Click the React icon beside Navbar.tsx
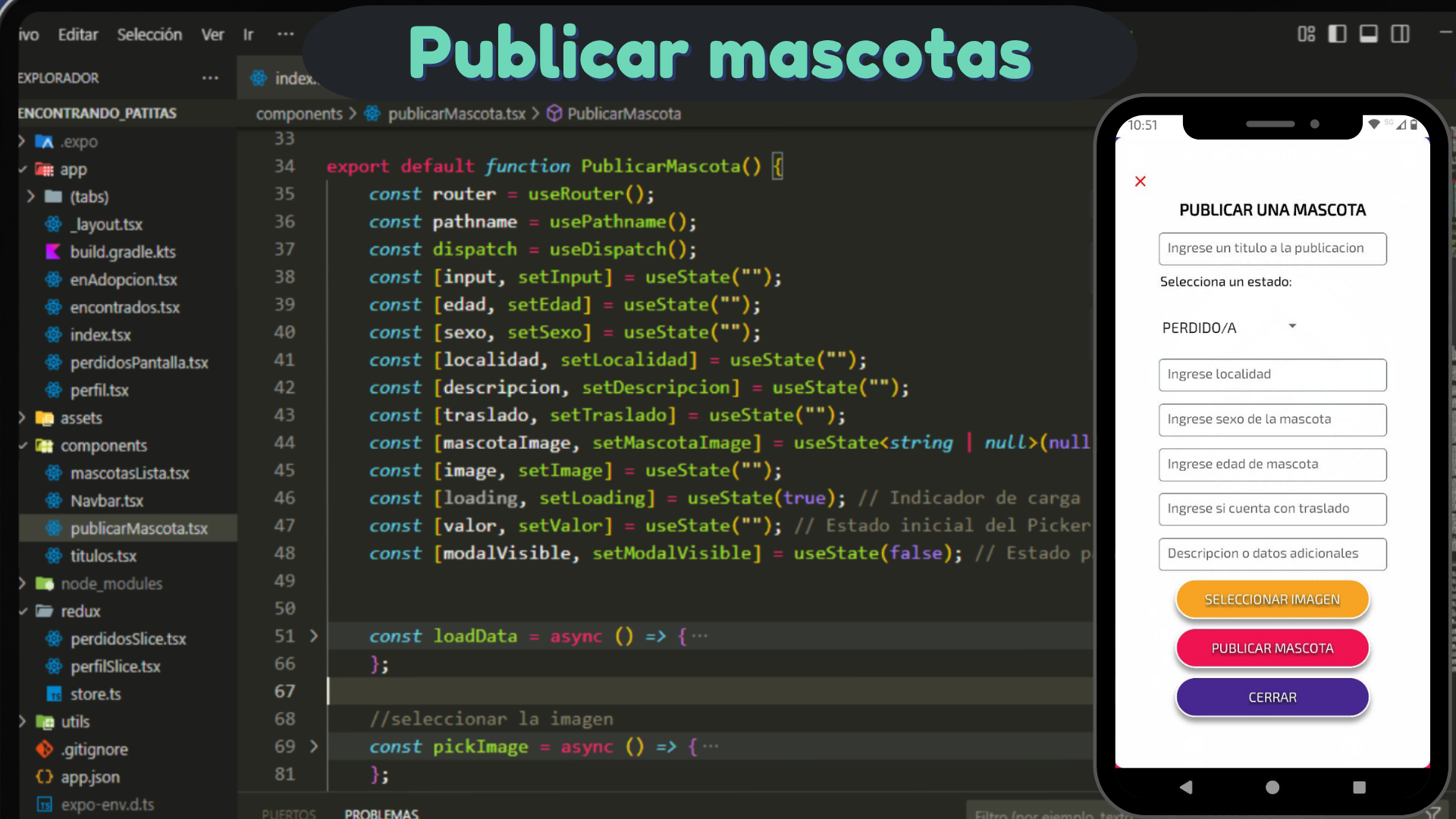 tap(52, 500)
